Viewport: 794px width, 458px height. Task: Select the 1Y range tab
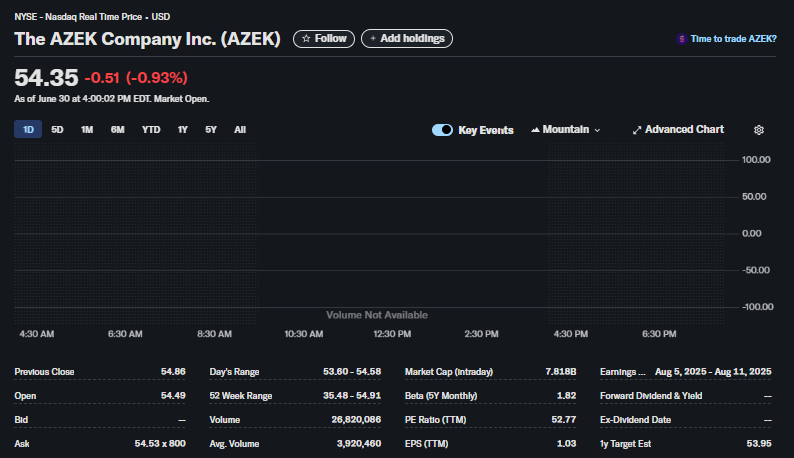183,130
